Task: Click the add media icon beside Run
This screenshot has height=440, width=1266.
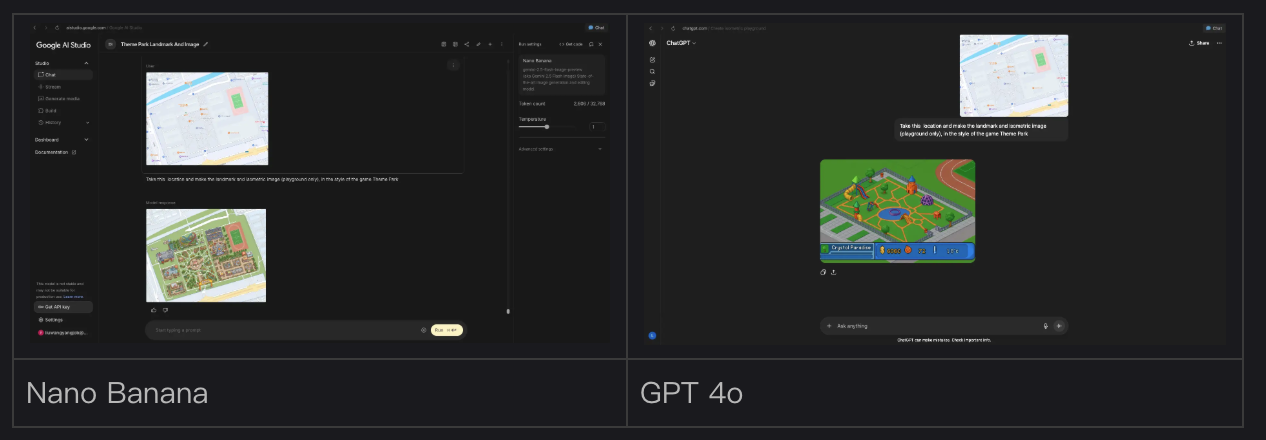Action: pyautogui.click(x=423, y=329)
